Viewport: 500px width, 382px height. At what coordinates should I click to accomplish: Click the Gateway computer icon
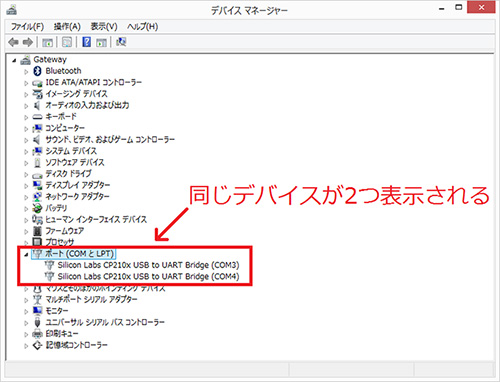pyautogui.click(x=25, y=60)
